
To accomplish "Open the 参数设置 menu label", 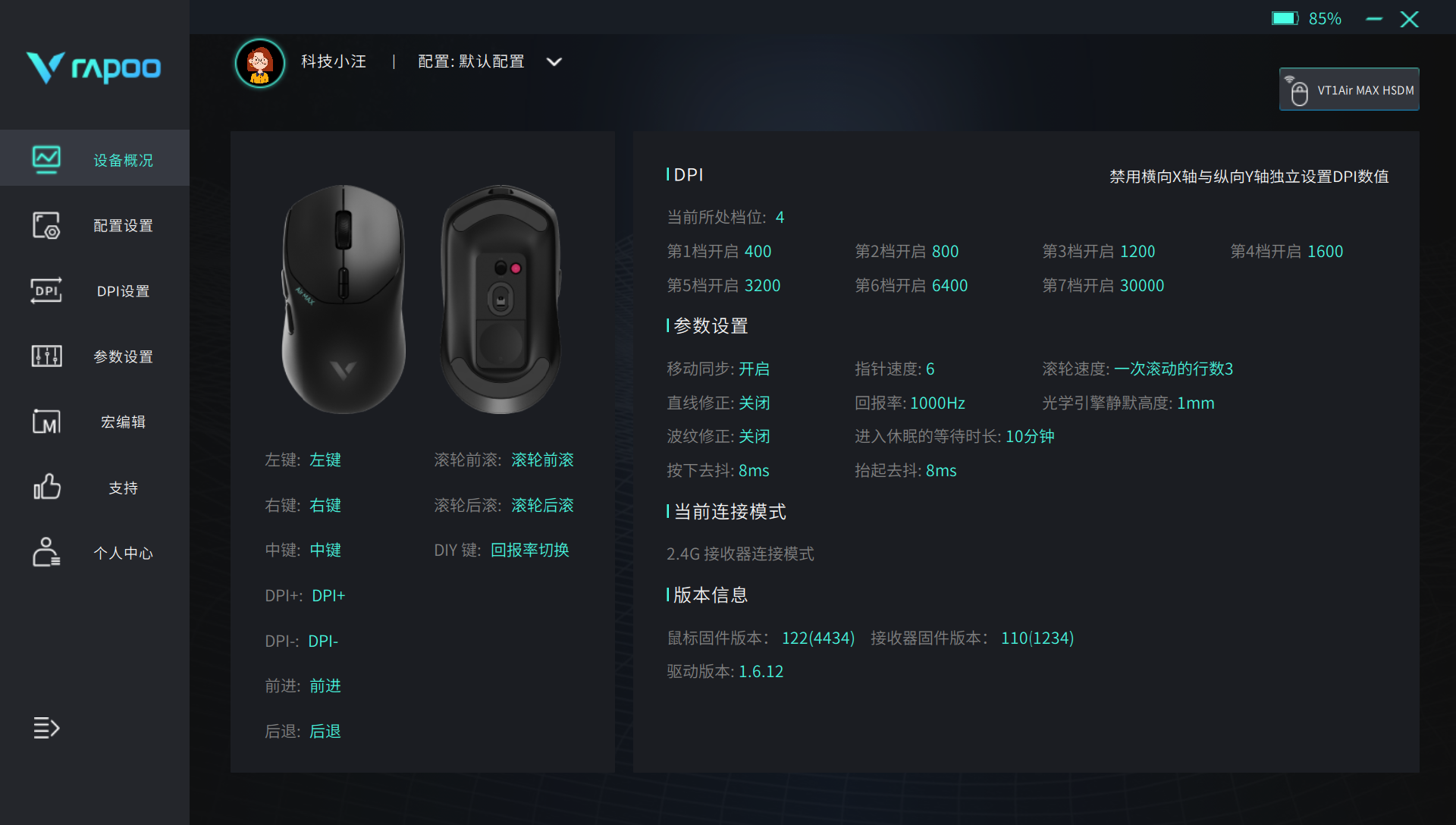I will tap(123, 356).
